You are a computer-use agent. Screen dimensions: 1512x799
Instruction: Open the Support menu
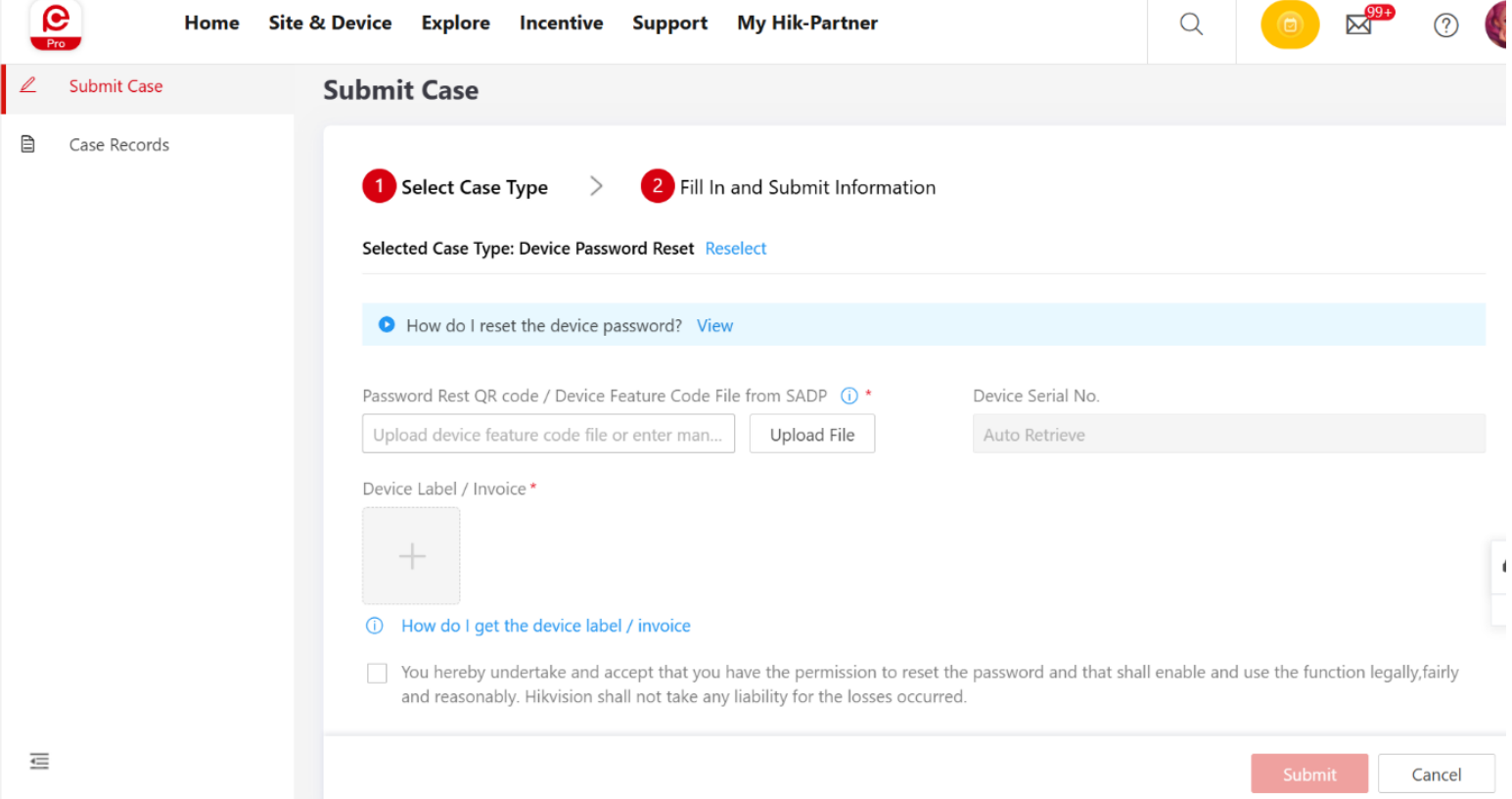coord(669,23)
